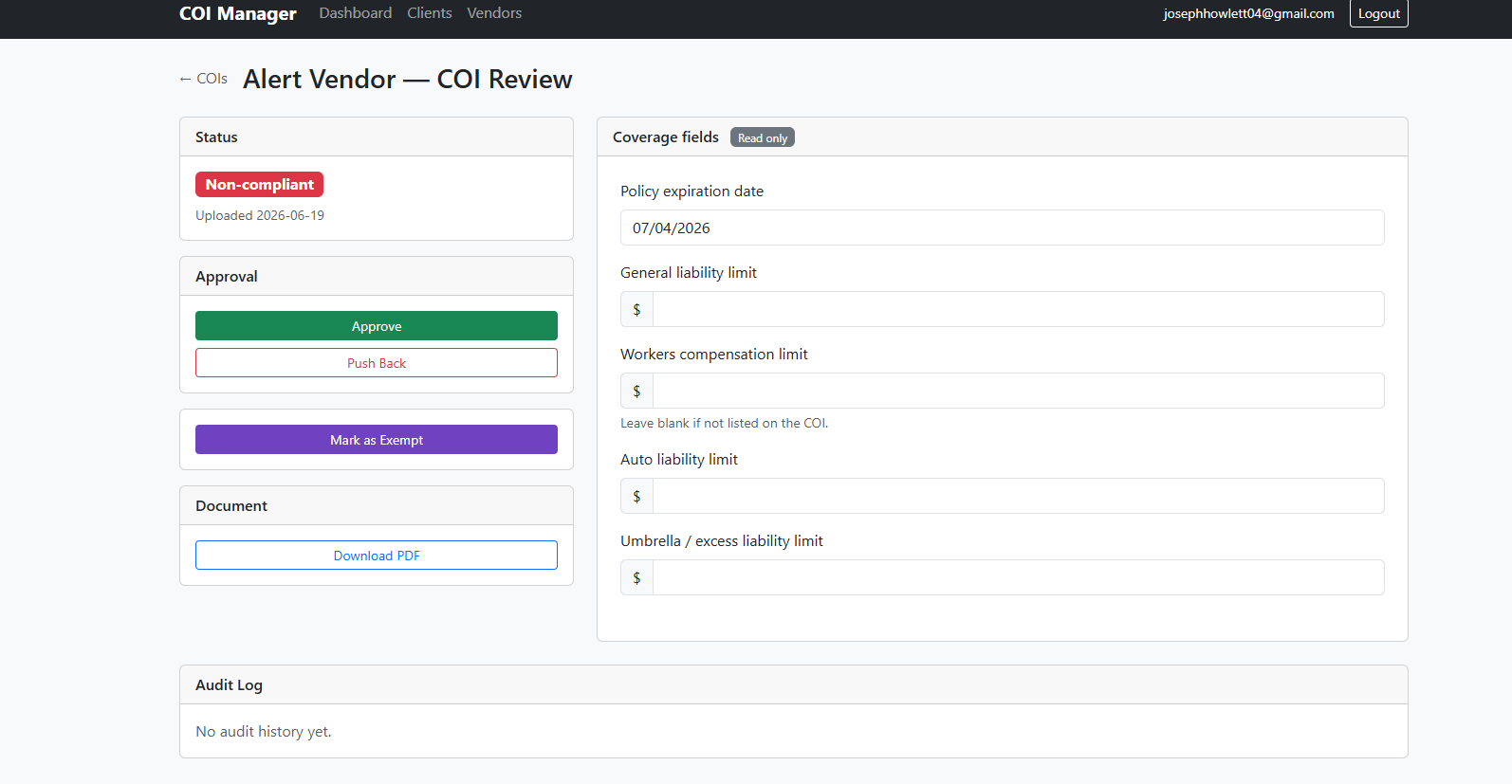Approve the COI with the green button
Viewport: 1512px width, 784px height.
pyautogui.click(x=377, y=326)
